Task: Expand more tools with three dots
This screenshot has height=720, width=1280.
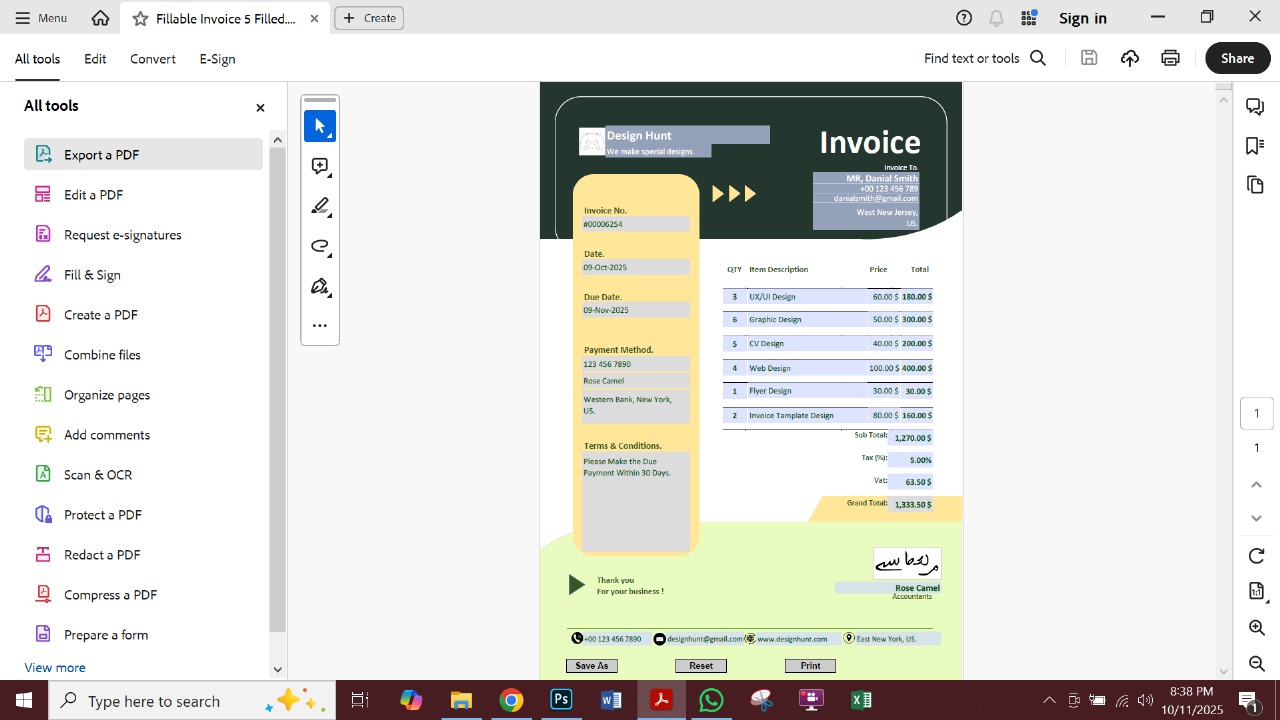Action: 320,325
